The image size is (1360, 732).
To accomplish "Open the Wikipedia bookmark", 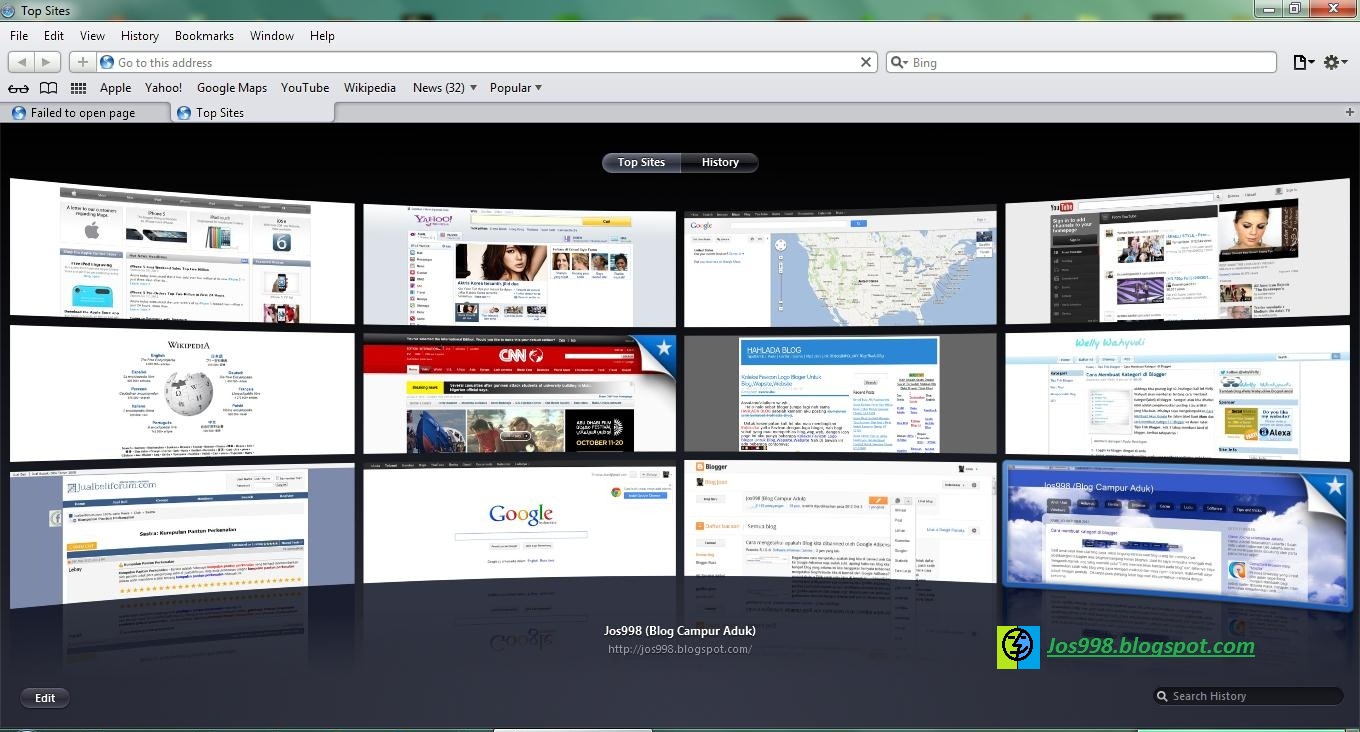I will (370, 88).
